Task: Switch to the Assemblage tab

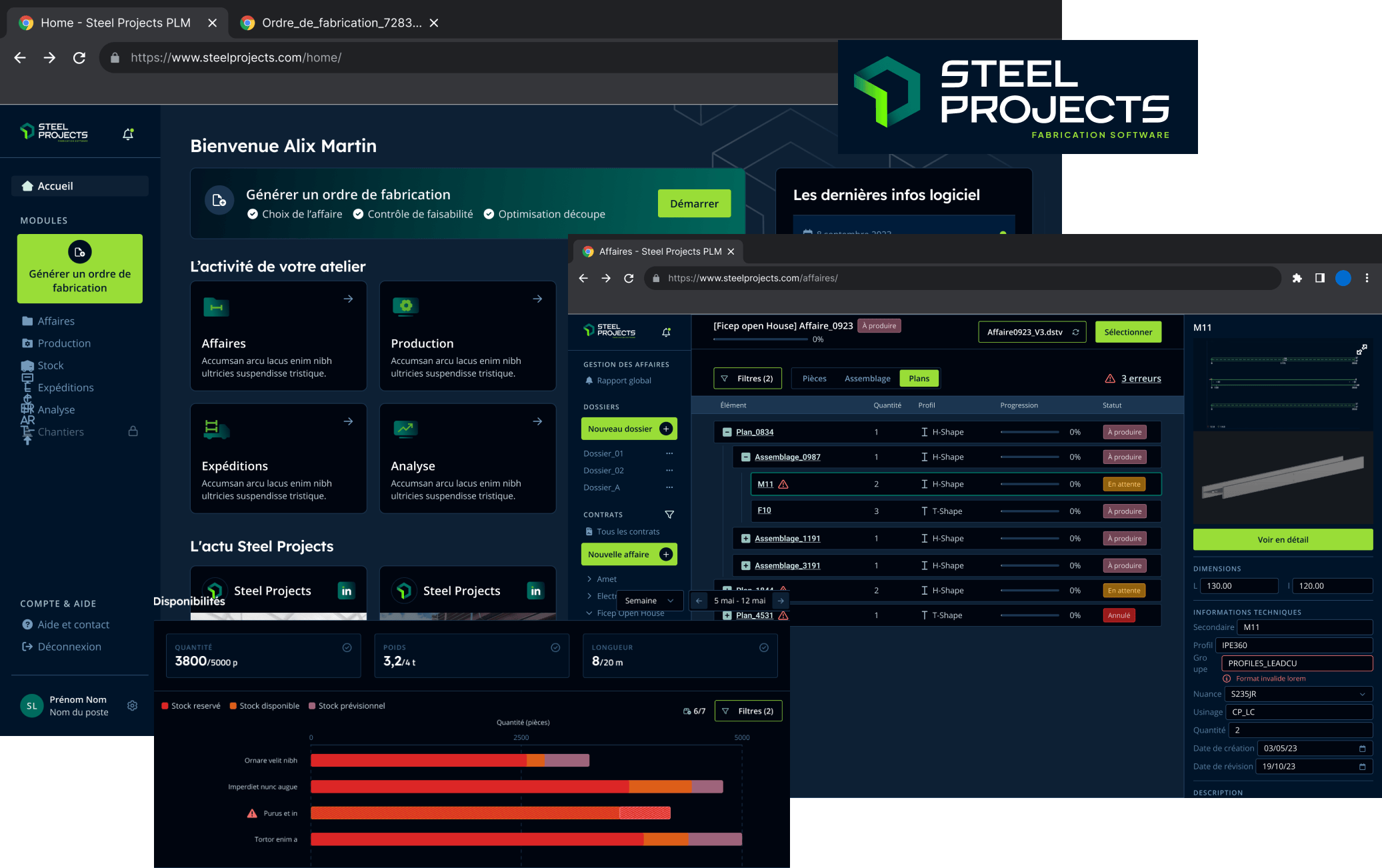Action: [x=867, y=379]
